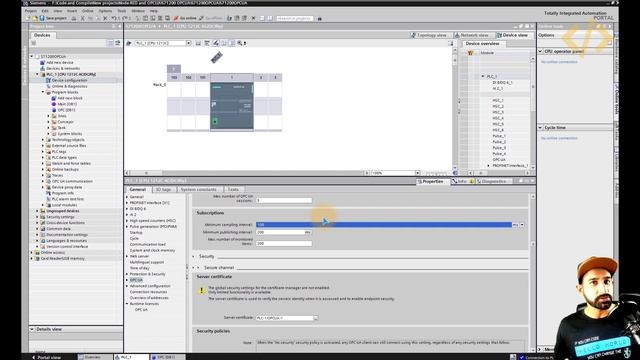This screenshot has width=640, height=360.
Task: Open the device selector dropdown in device view
Action: tap(189, 43)
